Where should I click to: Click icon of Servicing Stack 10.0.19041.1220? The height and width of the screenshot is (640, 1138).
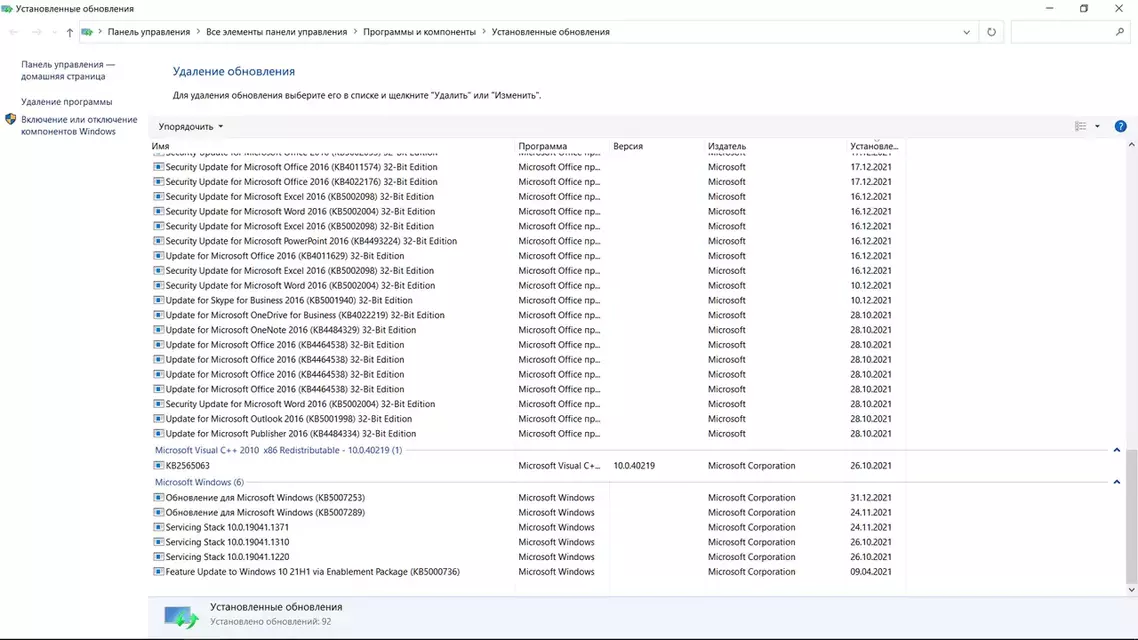click(x=158, y=557)
